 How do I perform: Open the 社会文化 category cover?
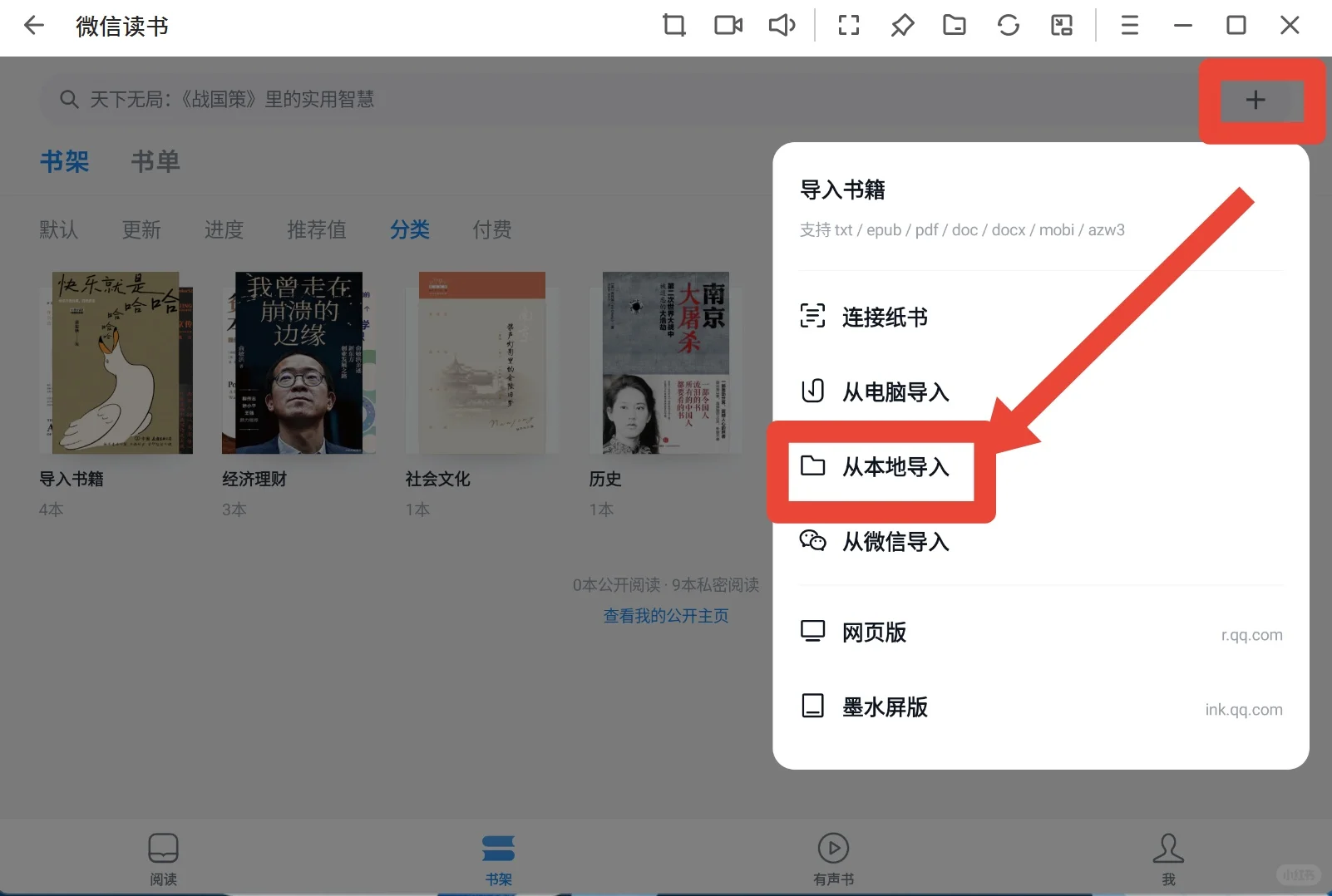click(x=482, y=362)
